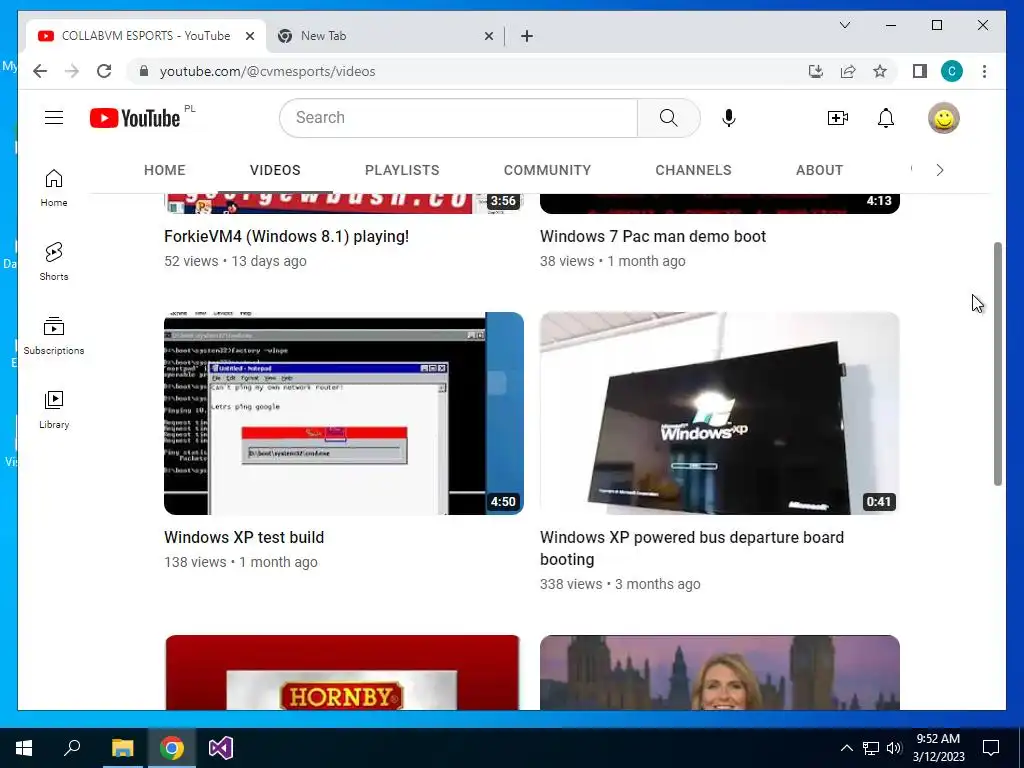
Task: Switch to the PLAYLISTS tab
Action: tap(402, 170)
